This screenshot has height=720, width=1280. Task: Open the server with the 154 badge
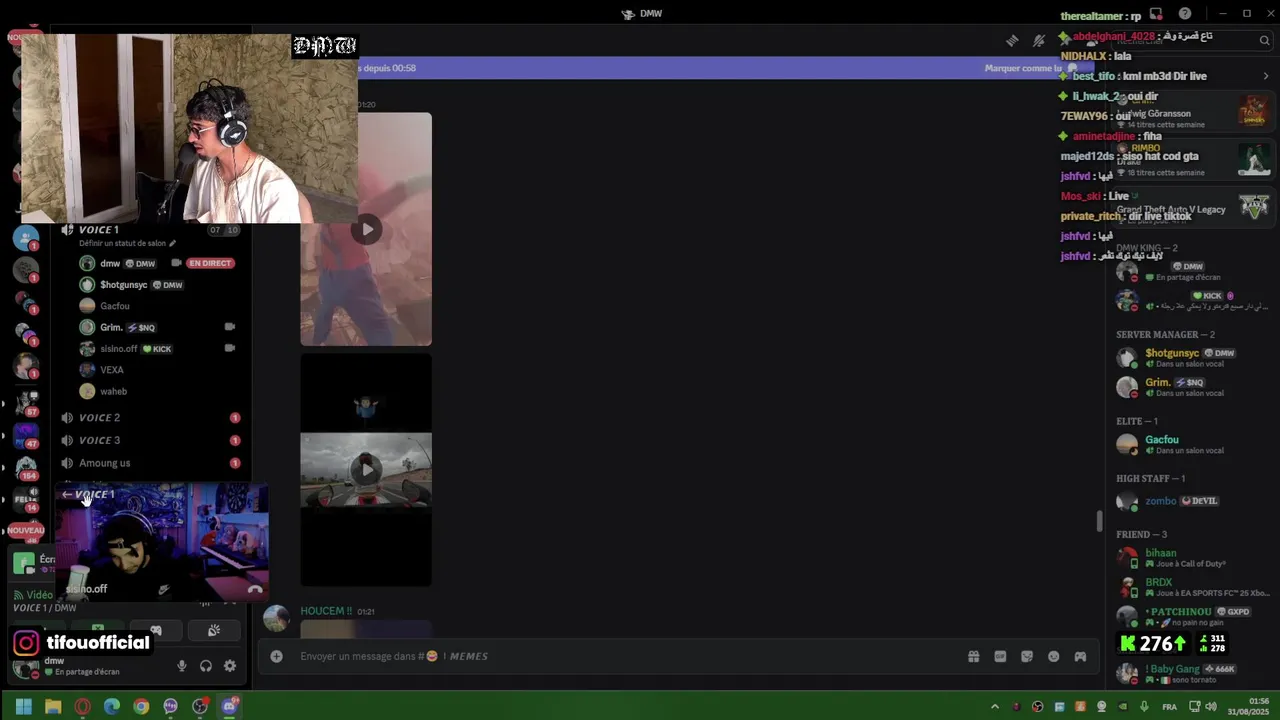click(x=26, y=467)
